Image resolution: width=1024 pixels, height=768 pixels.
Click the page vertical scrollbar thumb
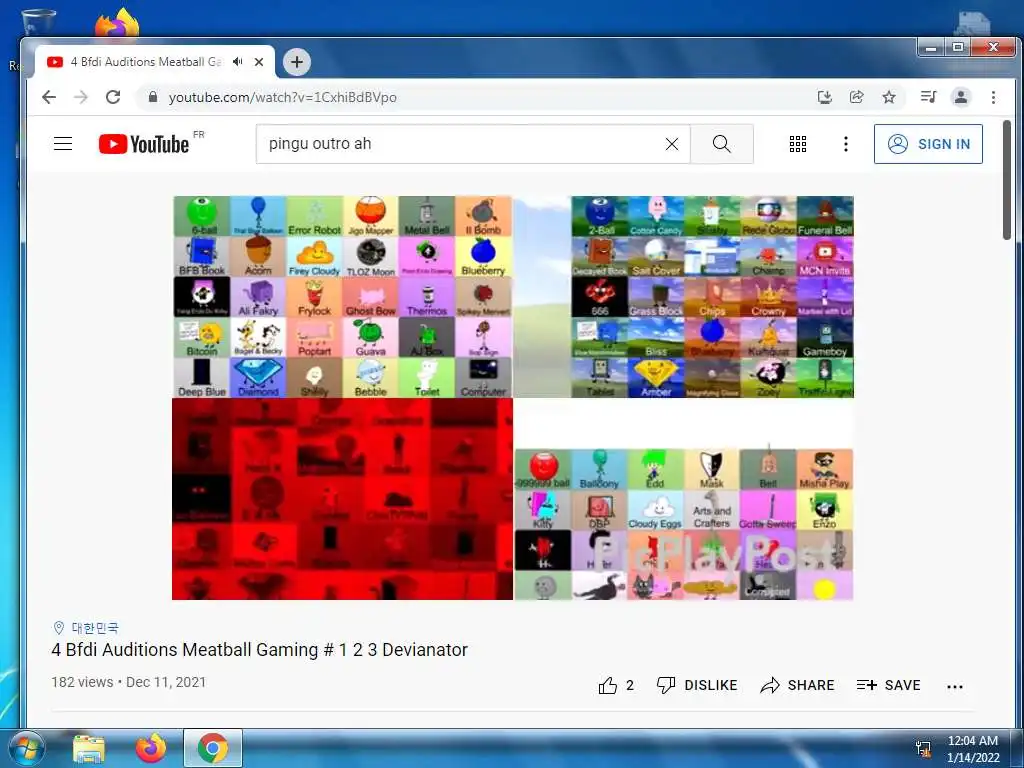click(x=1006, y=180)
